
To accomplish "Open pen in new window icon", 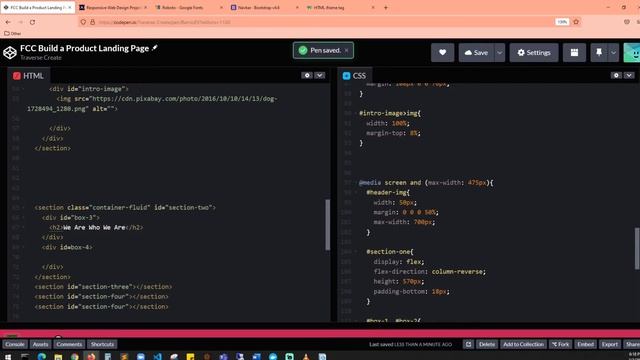I will pos(468,344).
